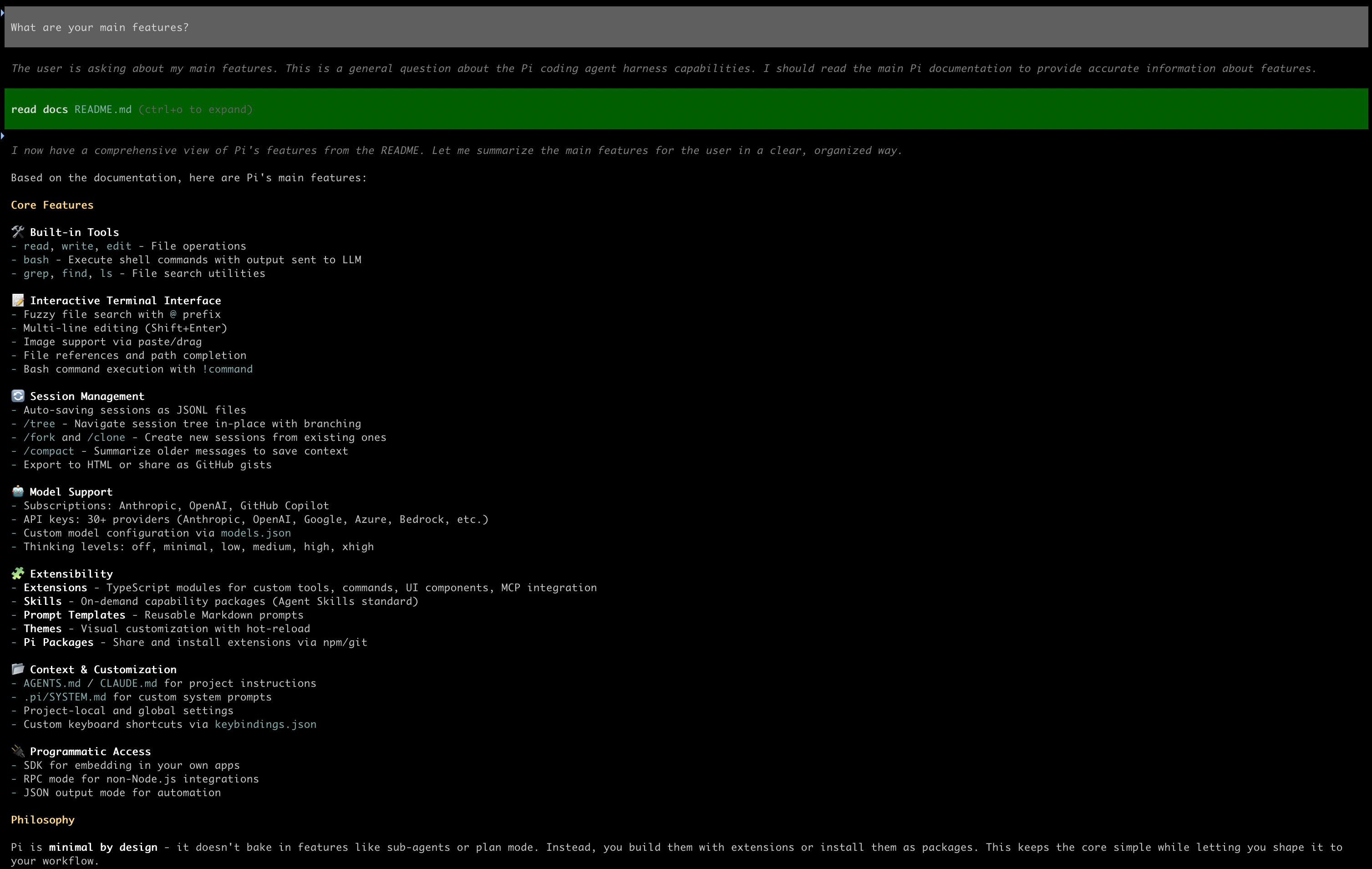Click the '(ctrl+o to expand)' hint
1372x869 pixels.
click(195, 109)
